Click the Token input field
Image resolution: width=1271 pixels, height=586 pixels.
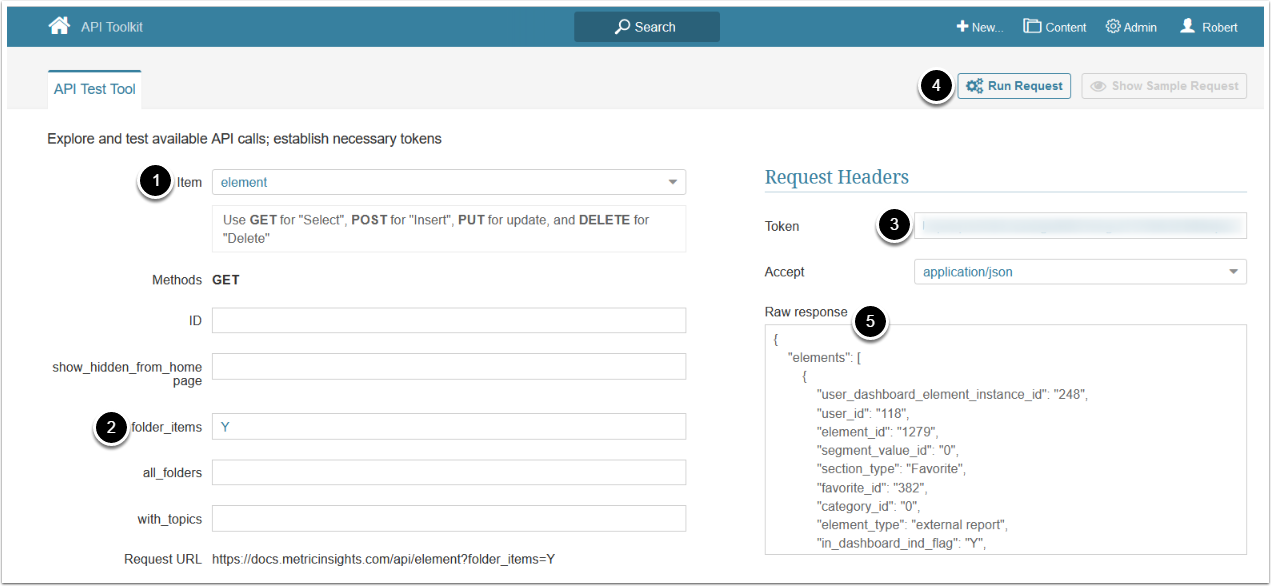[1080, 226]
